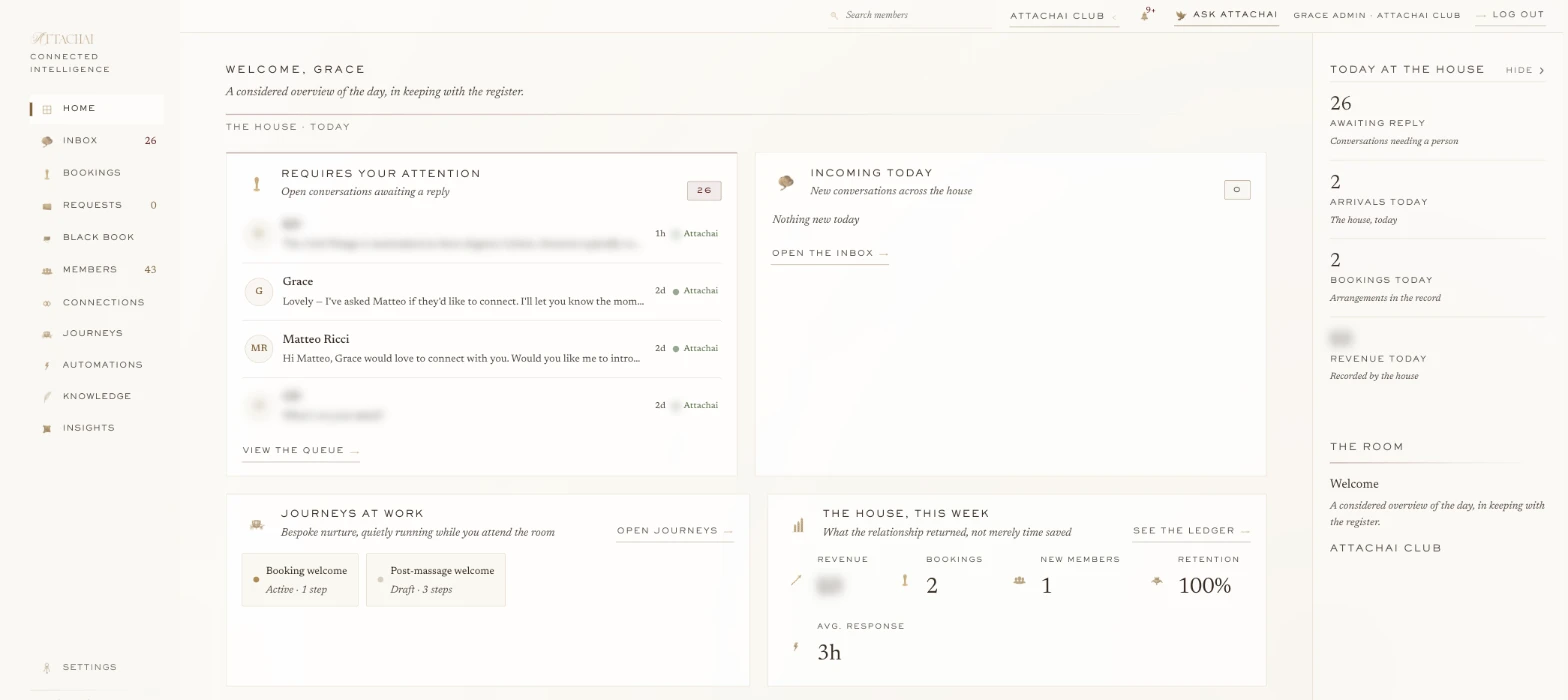The height and width of the screenshot is (700, 1568).
Task: Open the blurred conversation from 1h ago
Action: click(481, 234)
